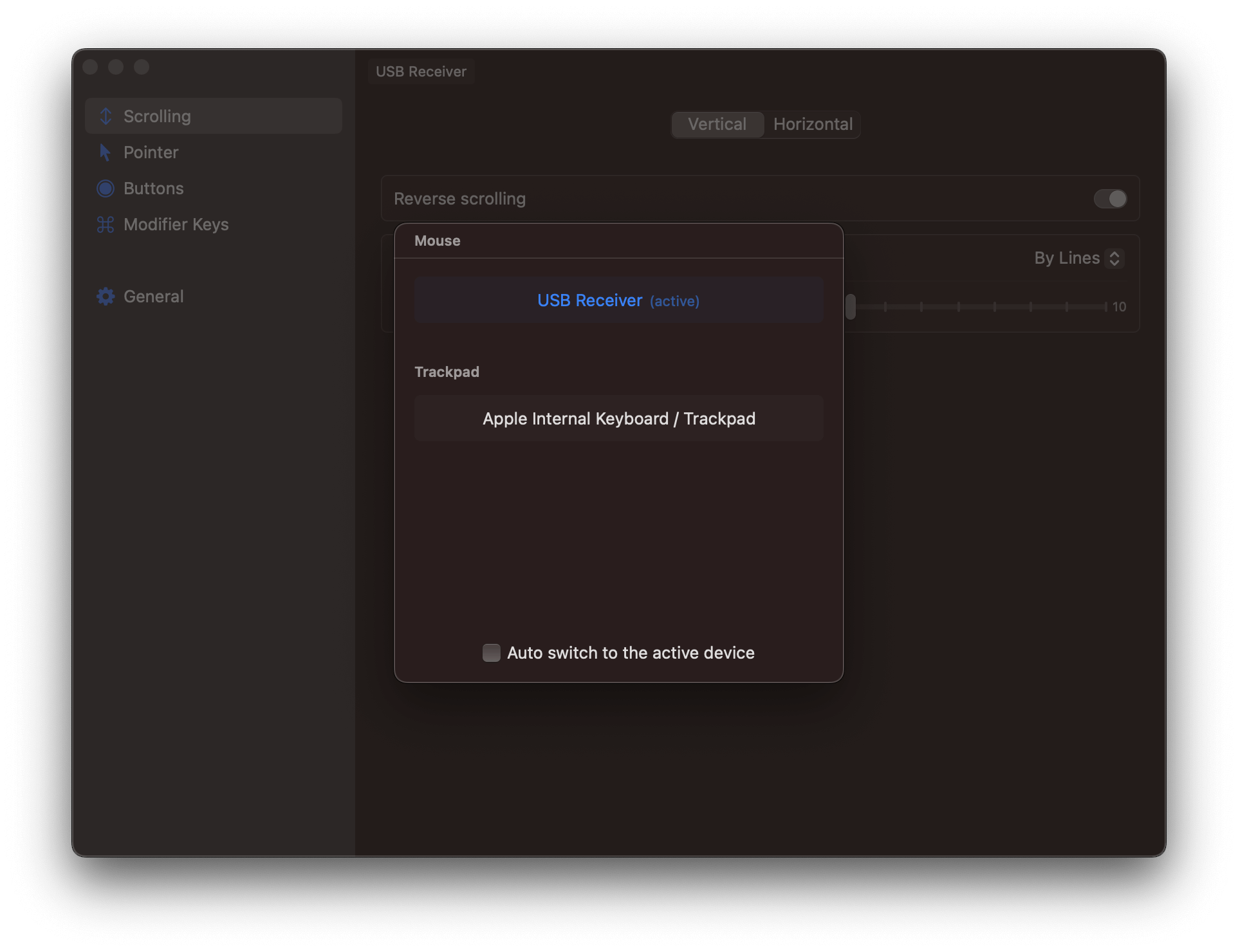
Task: Enable Auto switch to the active device
Action: pos(492,653)
